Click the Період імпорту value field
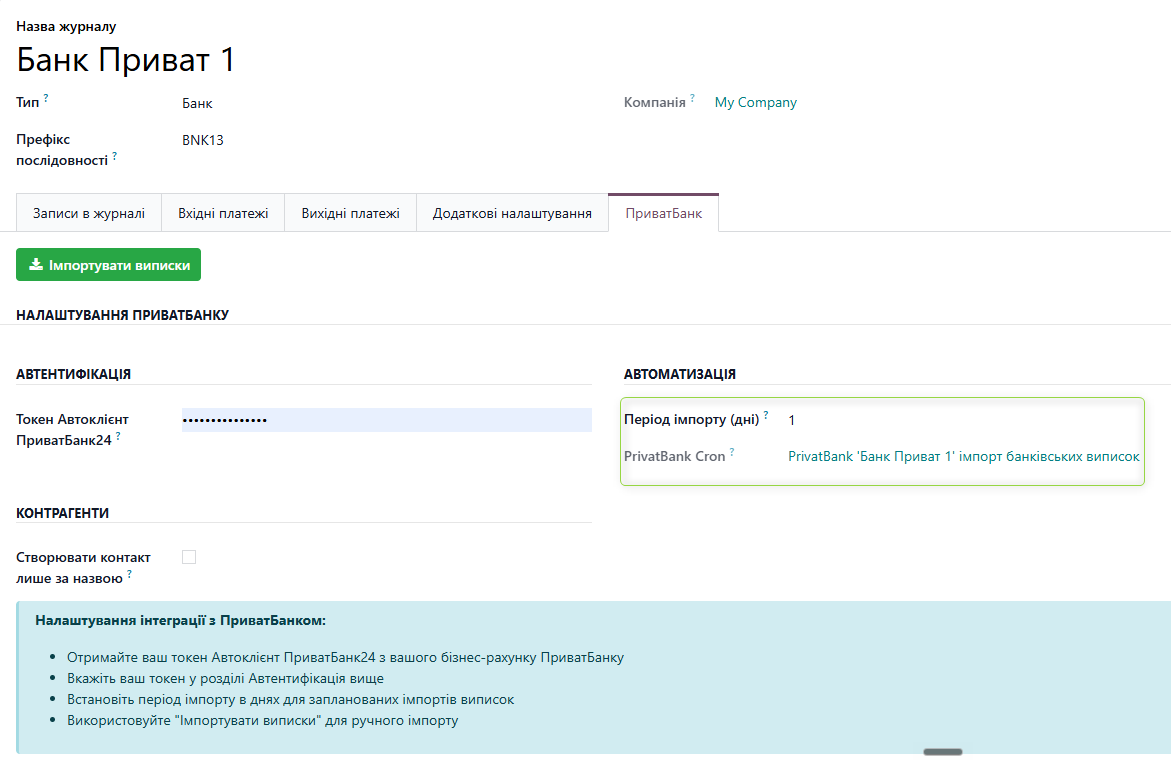The height and width of the screenshot is (760, 1171). click(963, 420)
